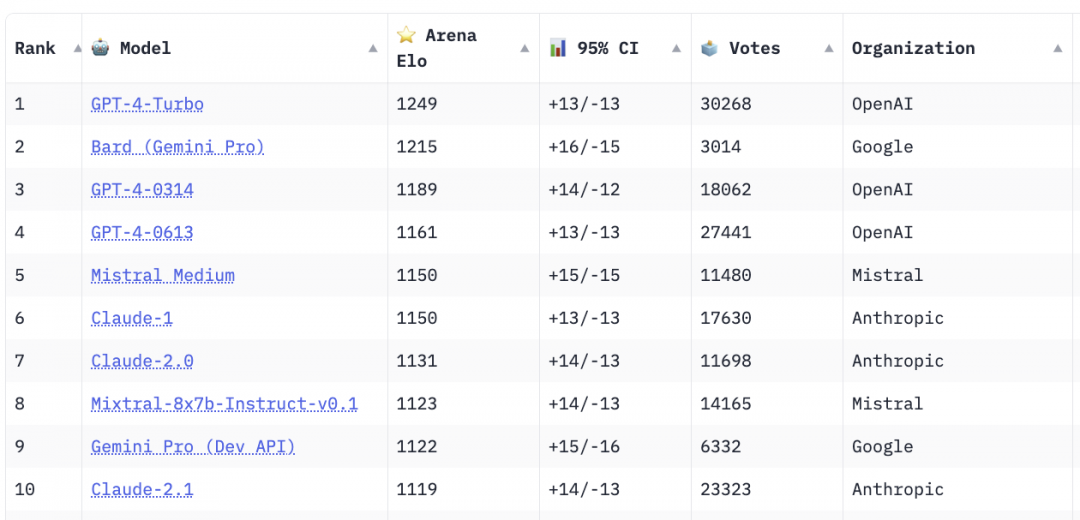
Task: Click the ballot box icon beside Votes
Action: pyautogui.click(x=710, y=47)
